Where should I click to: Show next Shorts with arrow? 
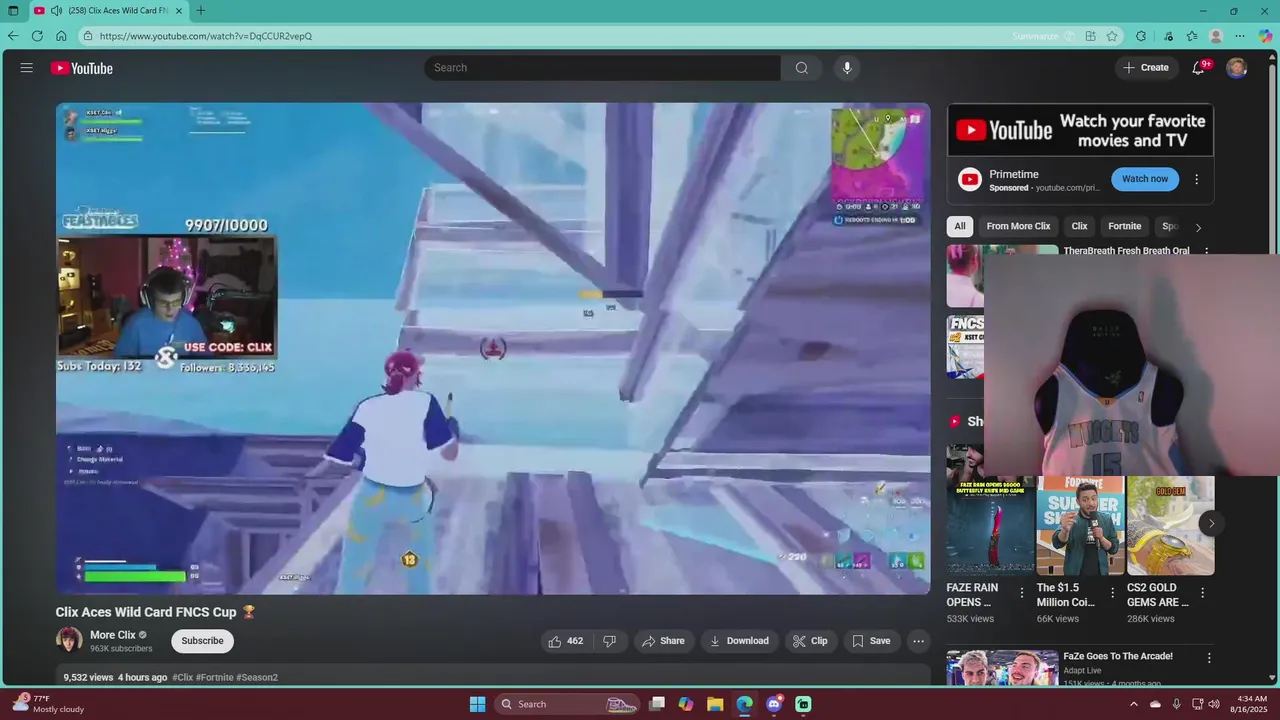pyautogui.click(x=1211, y=523)
